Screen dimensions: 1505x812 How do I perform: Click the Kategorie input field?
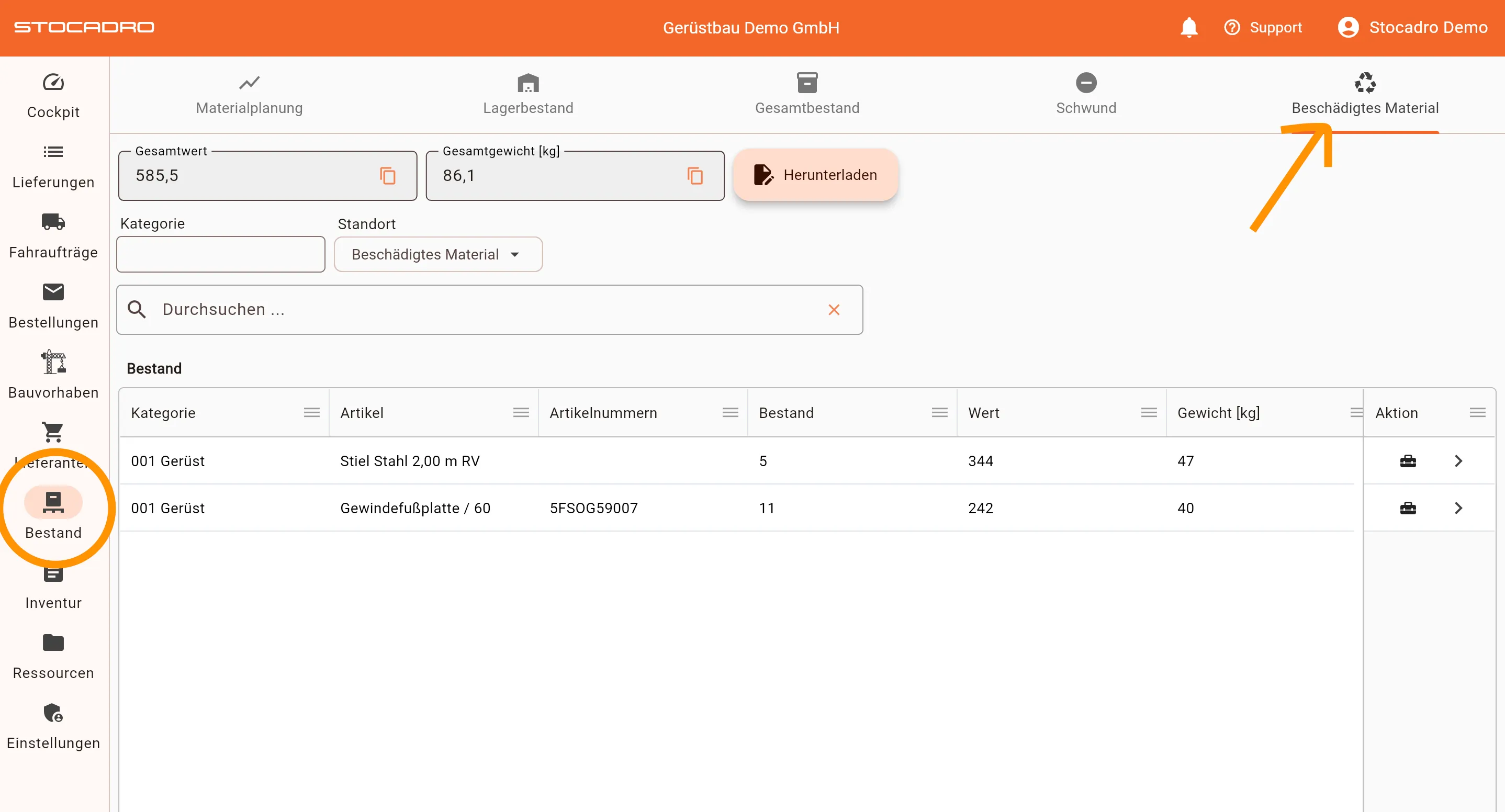tap(220, 254)
